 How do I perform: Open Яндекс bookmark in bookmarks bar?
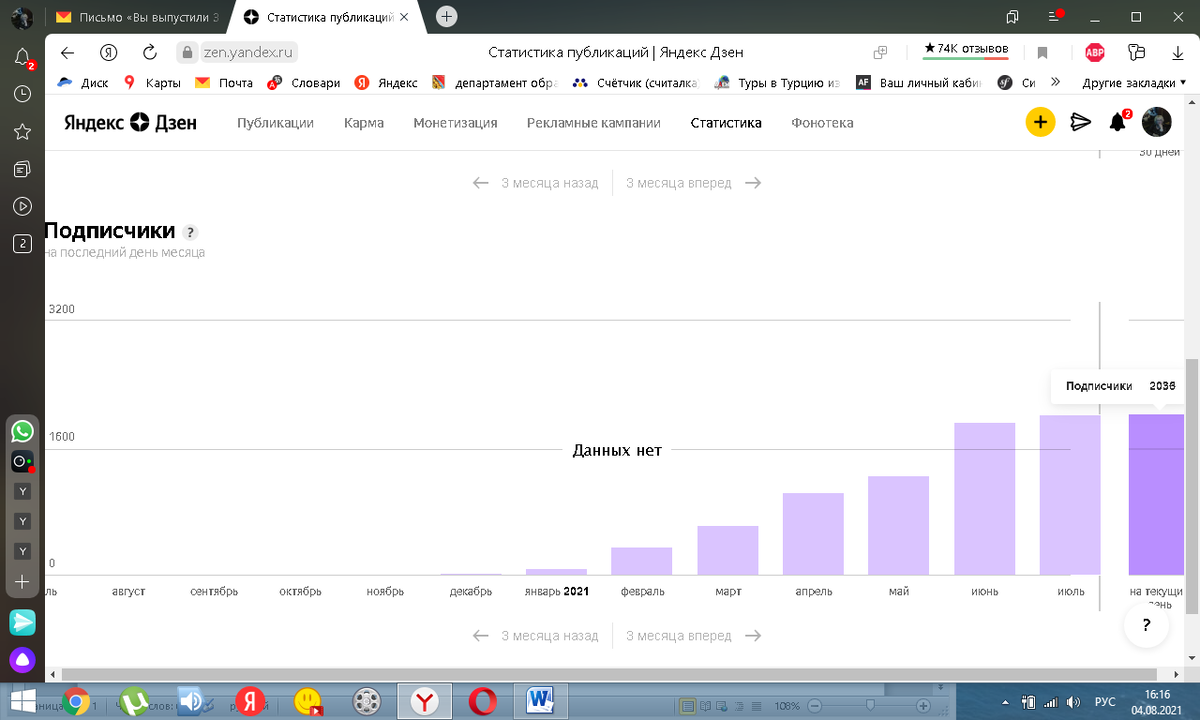pyautogui.click(x=387, y=83)
